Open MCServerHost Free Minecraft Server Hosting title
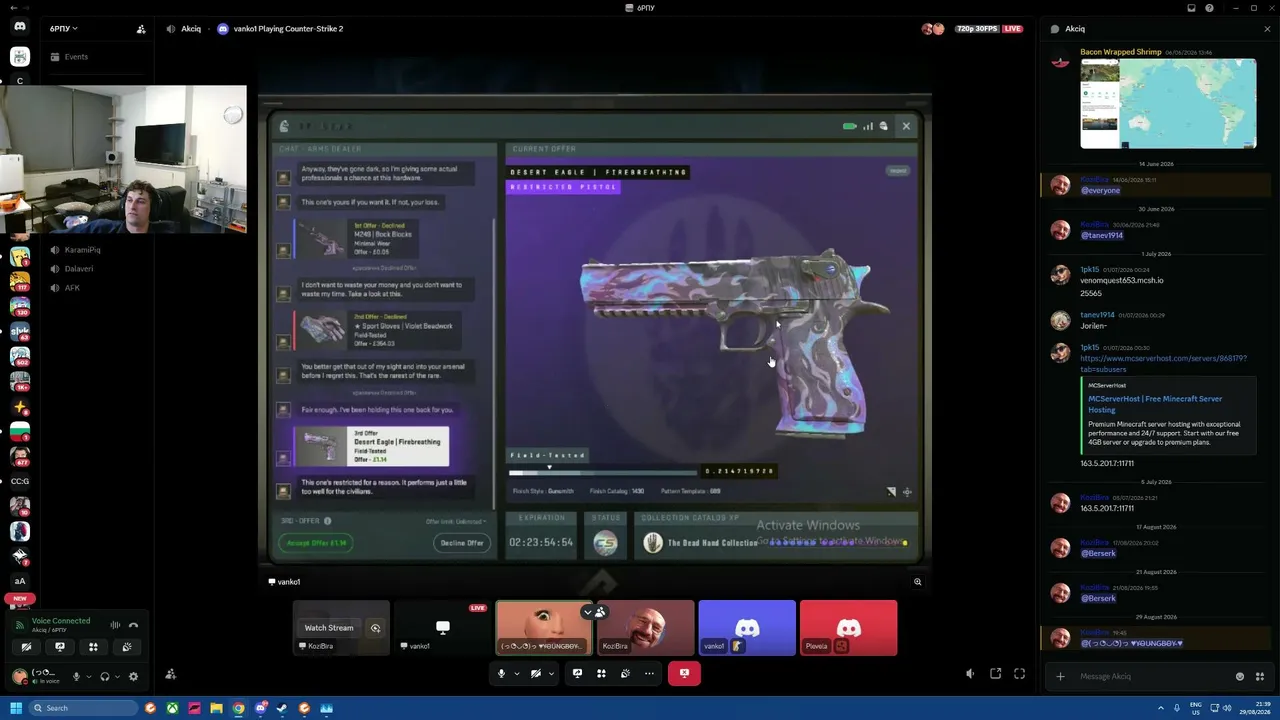Screen dimensions: 1280x720 click(x=1155, y=403)
